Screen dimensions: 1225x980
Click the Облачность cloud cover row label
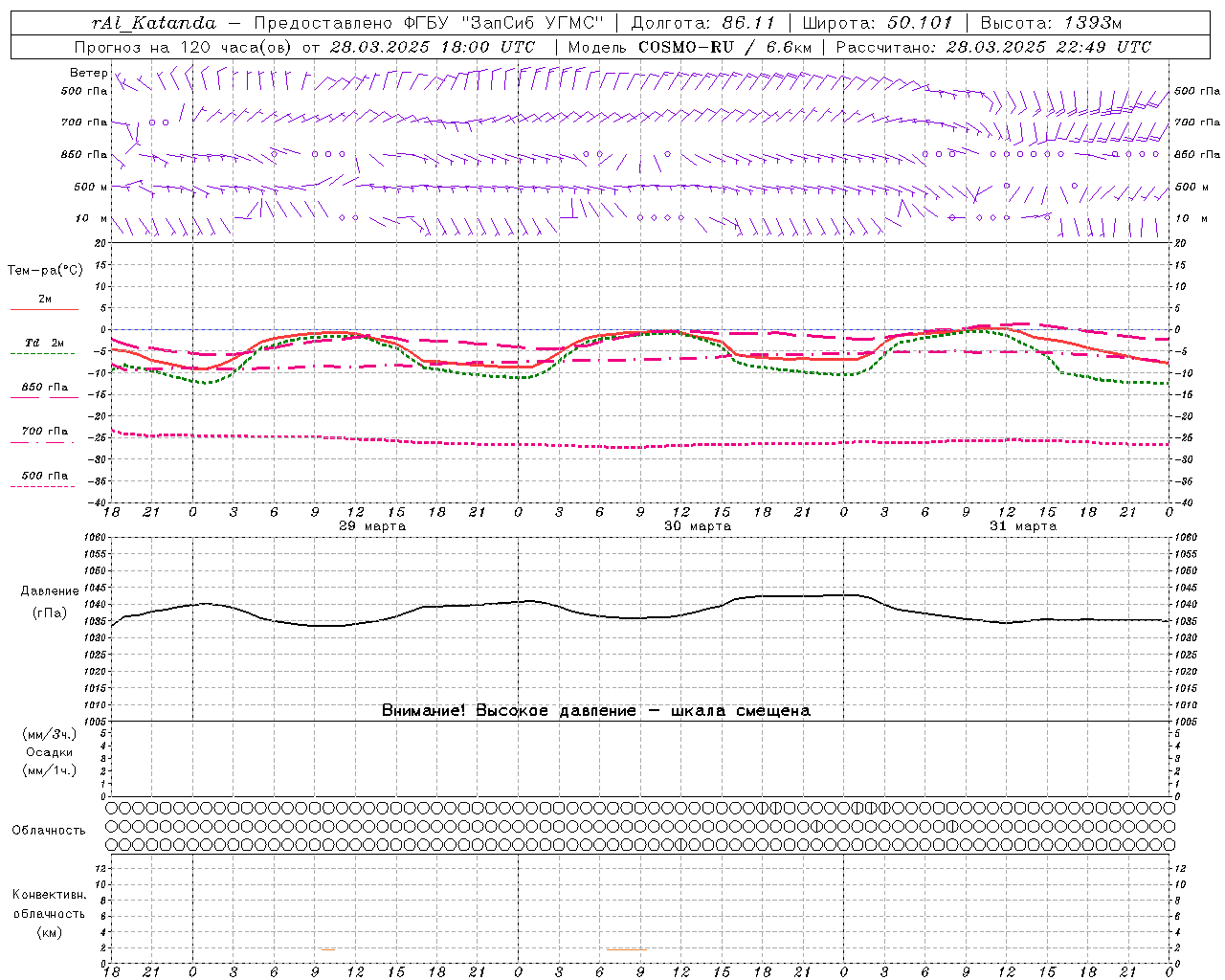tap(49, 831)
